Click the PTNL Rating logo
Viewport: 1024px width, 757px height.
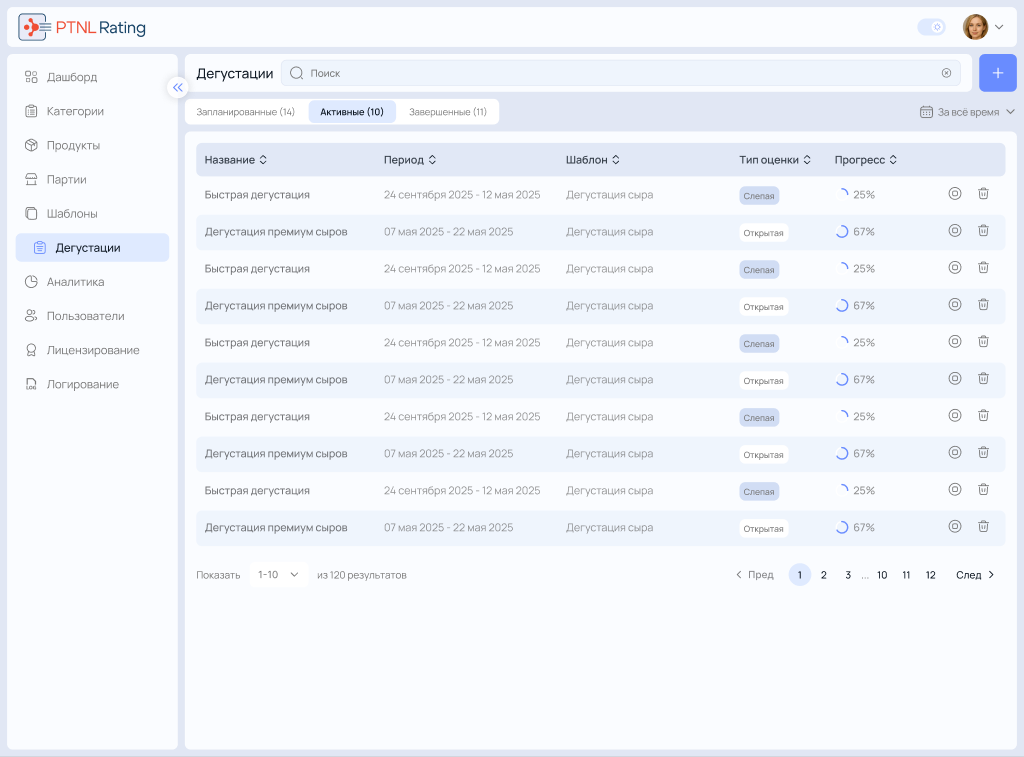[82, 27]
